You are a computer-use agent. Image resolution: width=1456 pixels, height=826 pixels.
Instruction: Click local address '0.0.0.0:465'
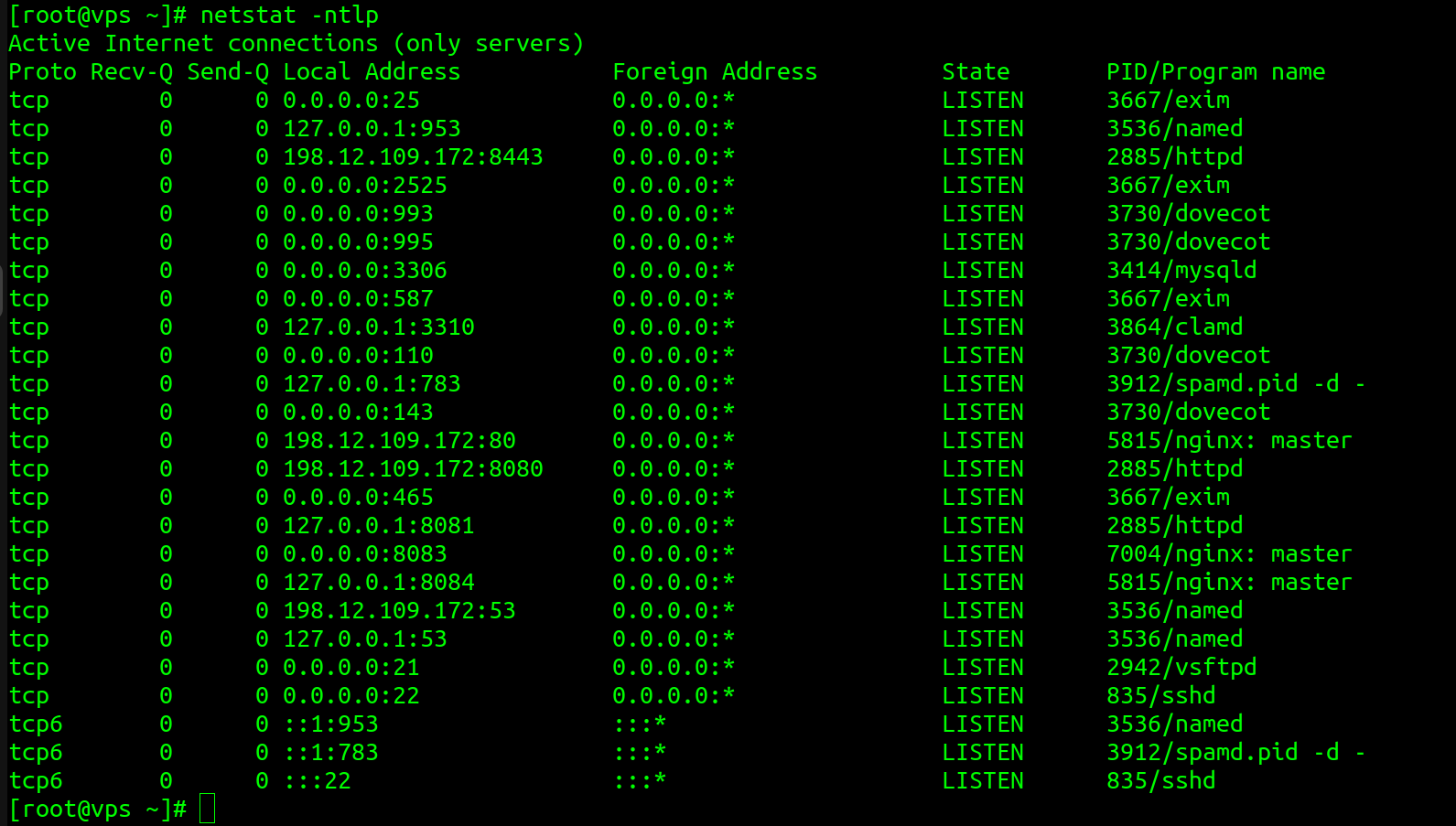point(358,498)
